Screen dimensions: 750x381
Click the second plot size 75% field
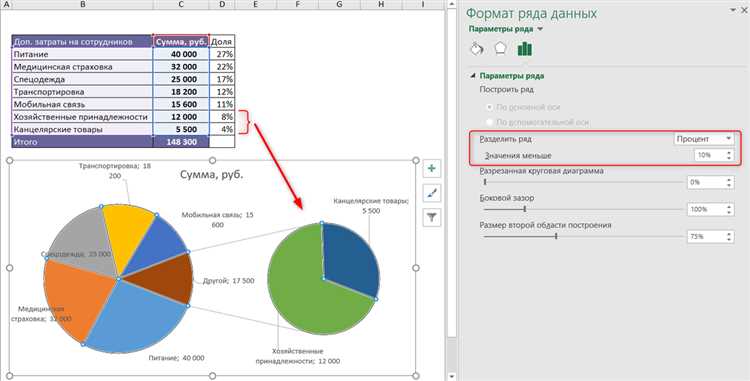click(706, 236)
